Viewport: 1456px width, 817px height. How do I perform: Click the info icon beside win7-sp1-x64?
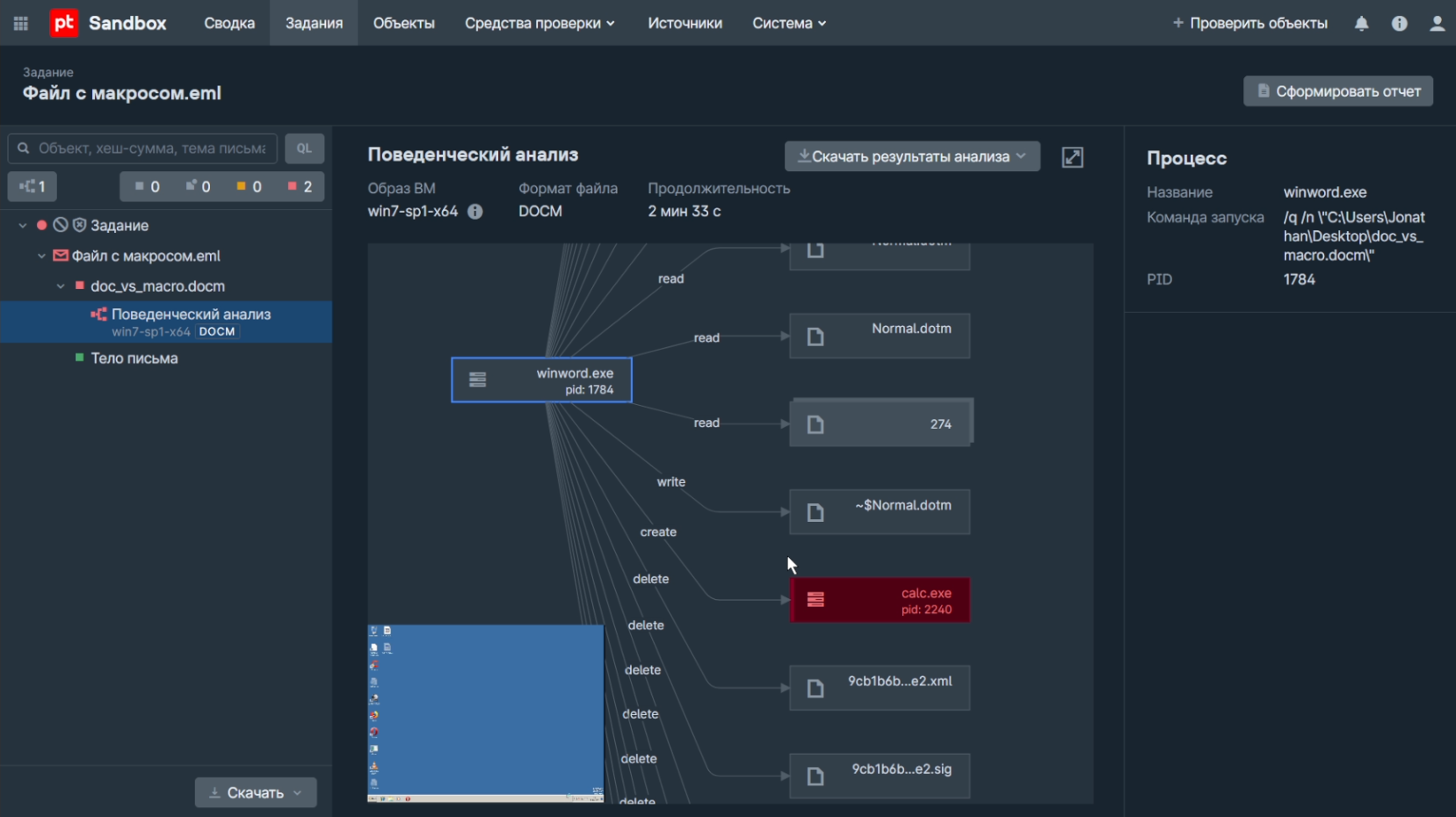pos(475,212)
